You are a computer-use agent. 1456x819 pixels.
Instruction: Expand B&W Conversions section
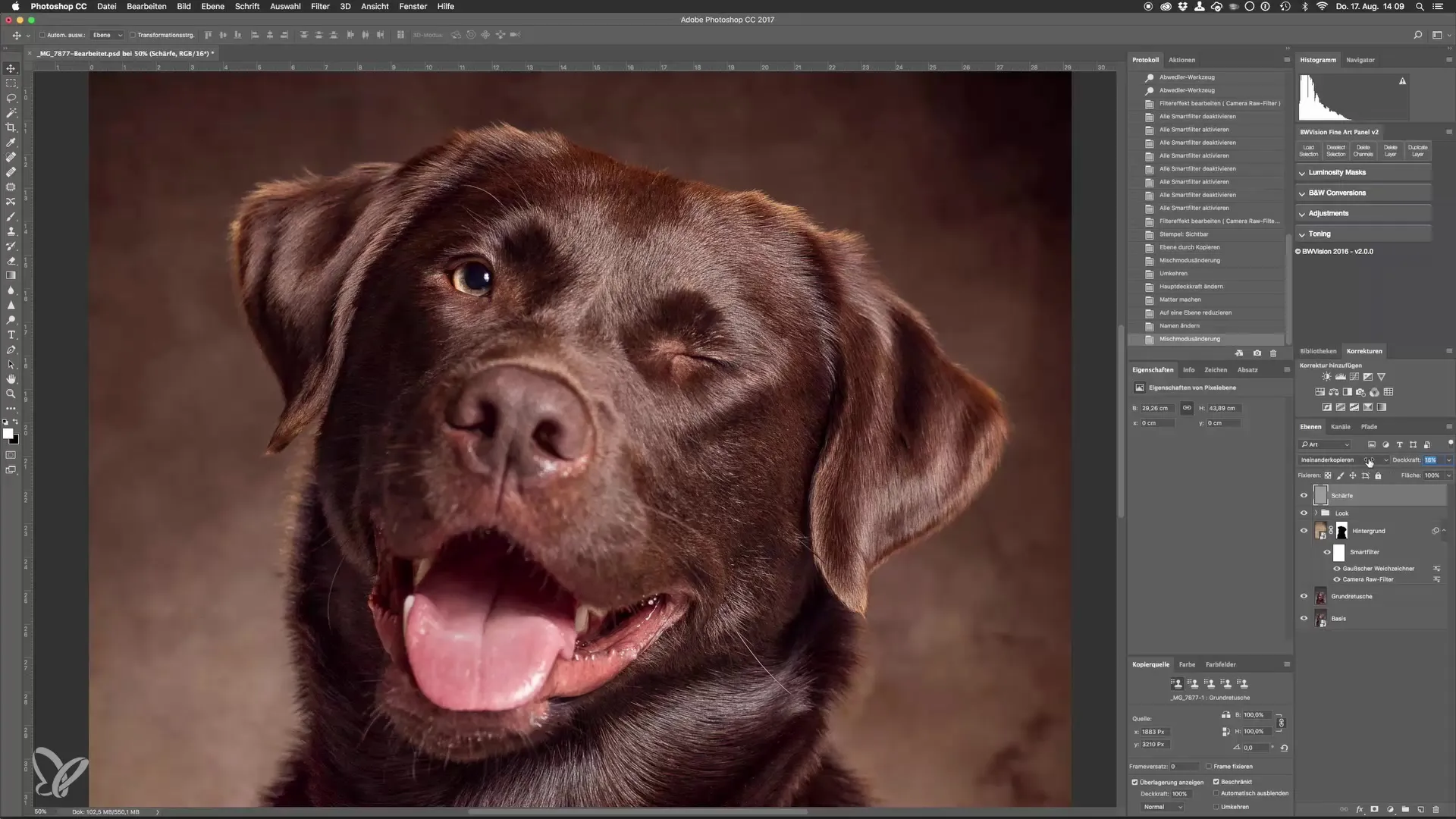[1363, 193]
